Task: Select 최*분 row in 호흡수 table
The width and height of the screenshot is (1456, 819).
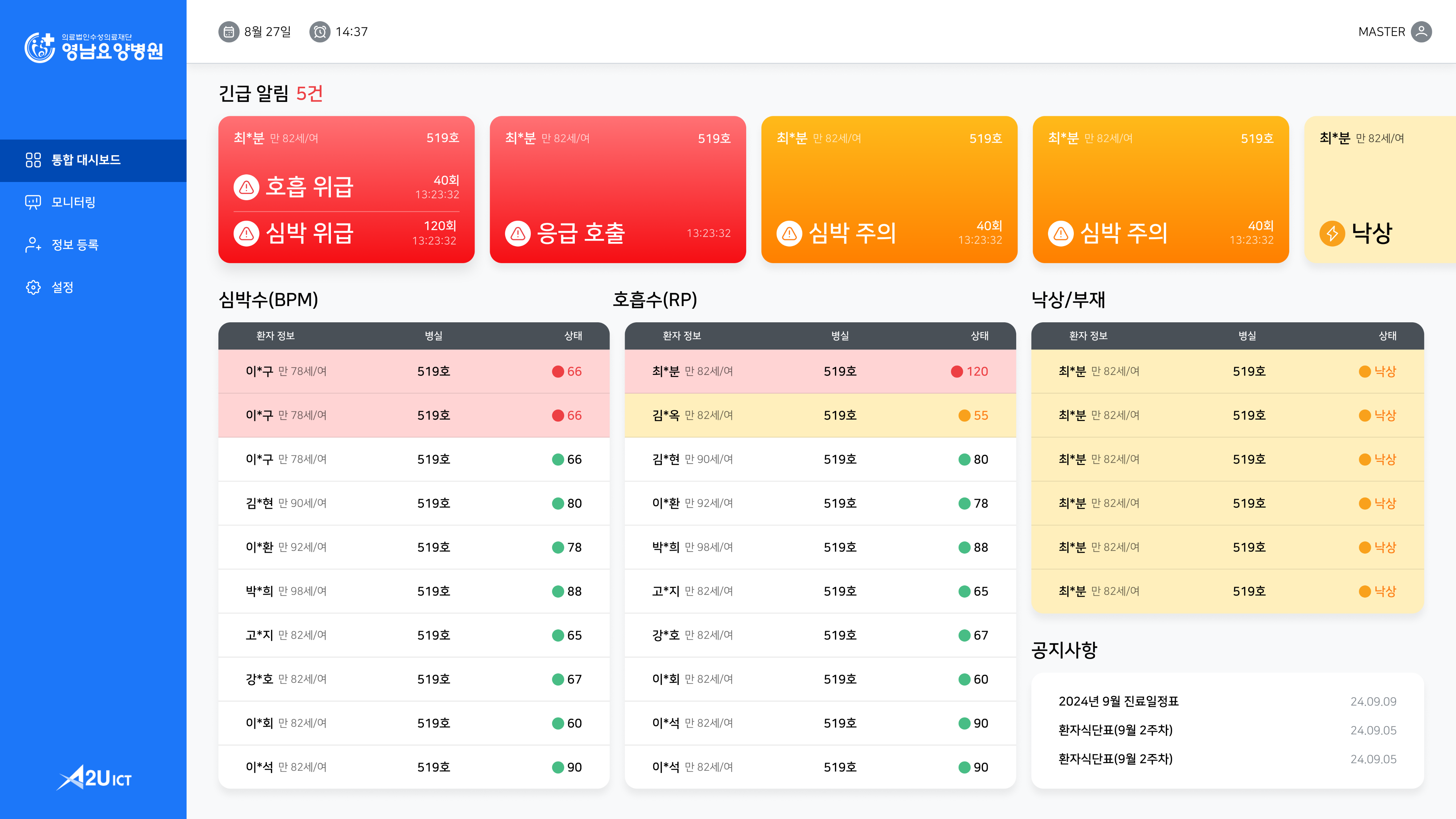Action: (x=820, y=371)
